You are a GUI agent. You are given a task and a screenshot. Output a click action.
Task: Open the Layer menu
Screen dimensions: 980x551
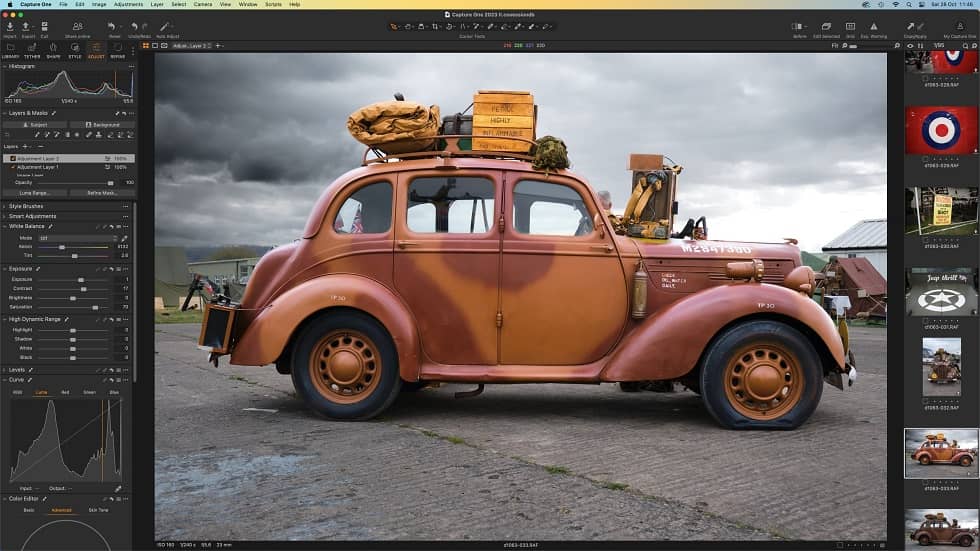tap(157, 4)
